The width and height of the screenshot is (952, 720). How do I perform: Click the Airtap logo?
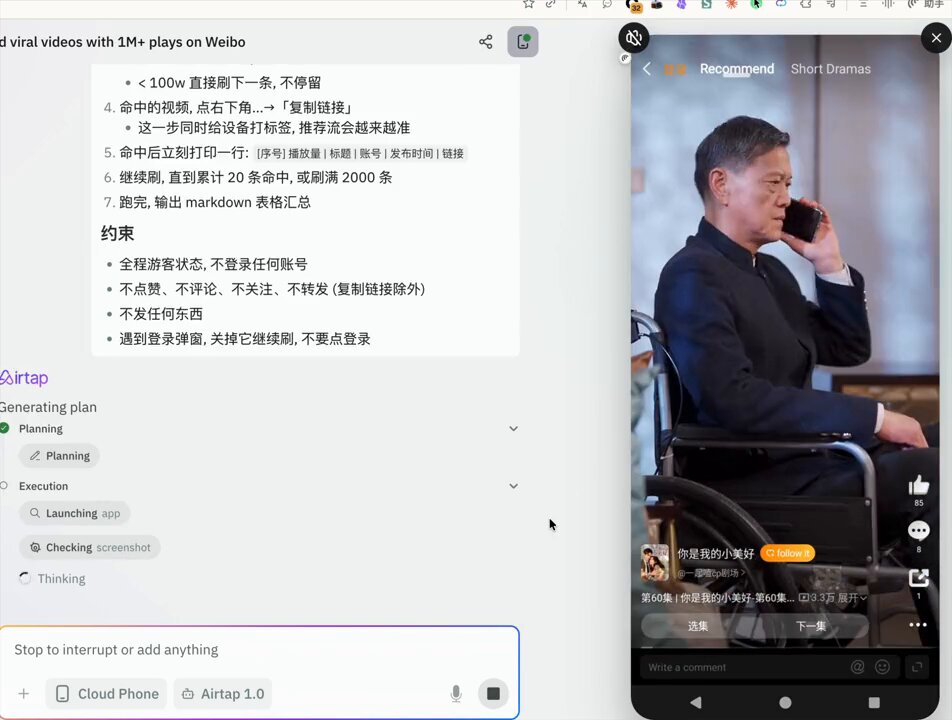(24, 378)
